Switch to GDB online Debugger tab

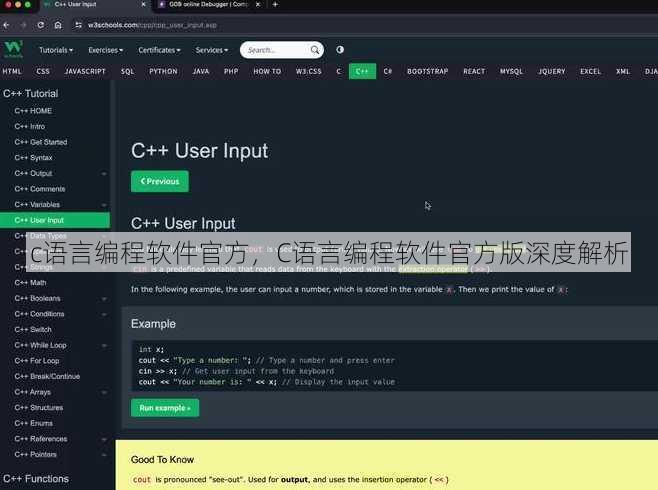(x=208, y=4)
